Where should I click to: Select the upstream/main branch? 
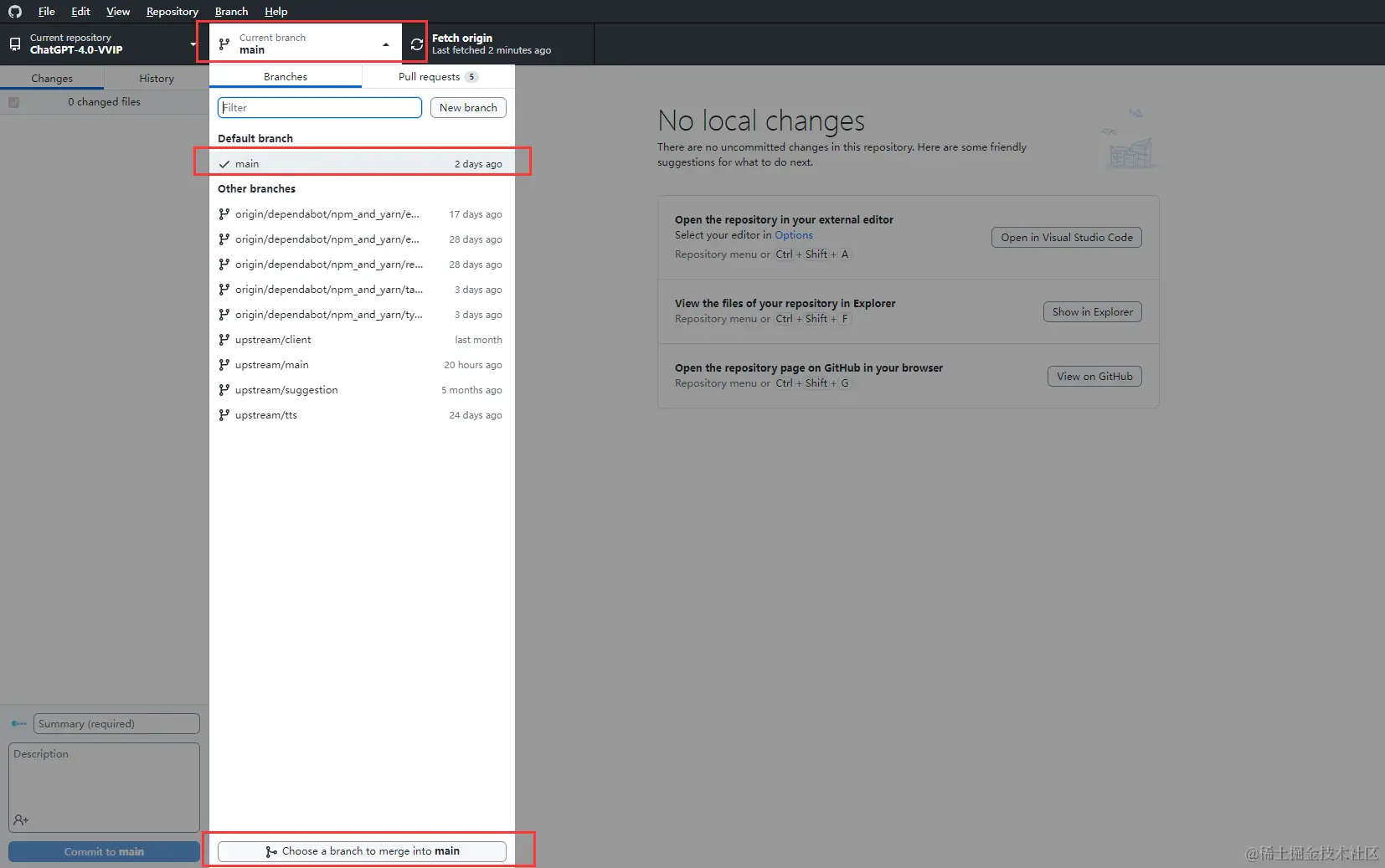(x=362, y=365)
